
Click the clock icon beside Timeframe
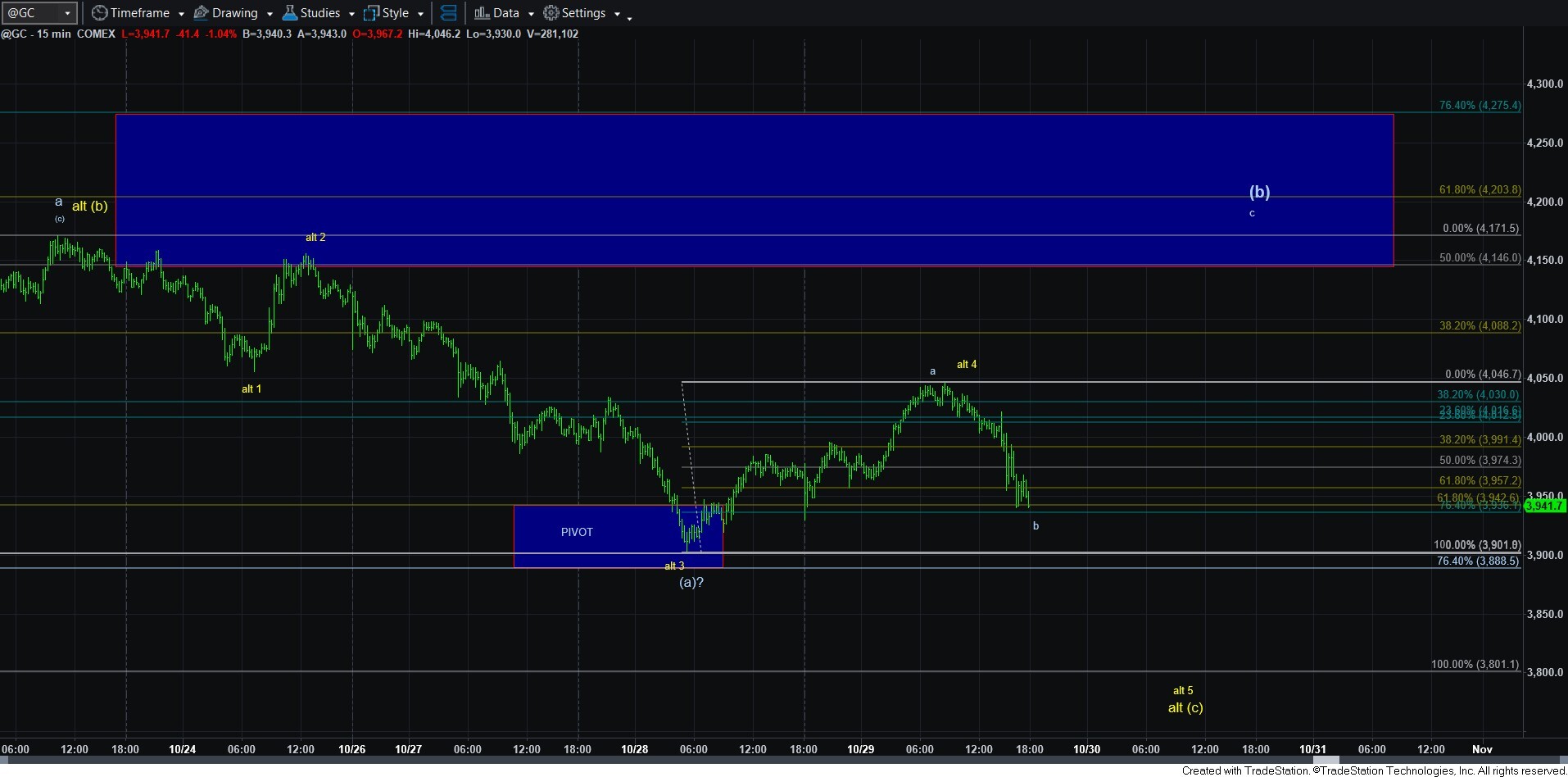(x=99, y=13)
